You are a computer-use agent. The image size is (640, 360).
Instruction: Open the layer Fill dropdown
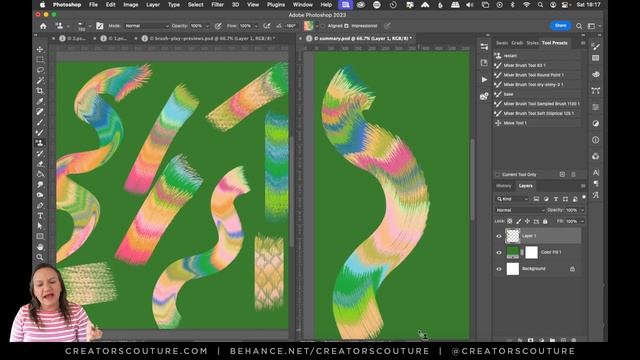point(582,221)
